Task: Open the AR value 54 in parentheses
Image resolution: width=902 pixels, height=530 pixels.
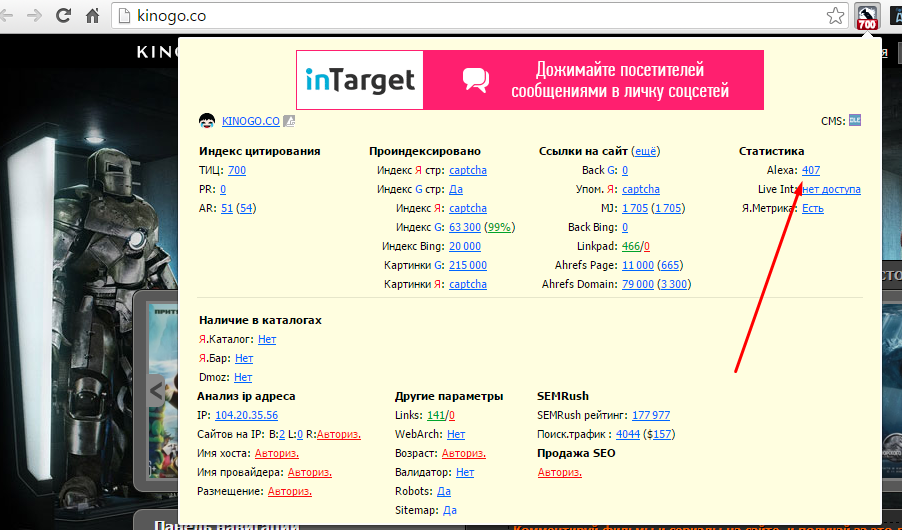Action: pyautogui.click(x=247, y=208)
